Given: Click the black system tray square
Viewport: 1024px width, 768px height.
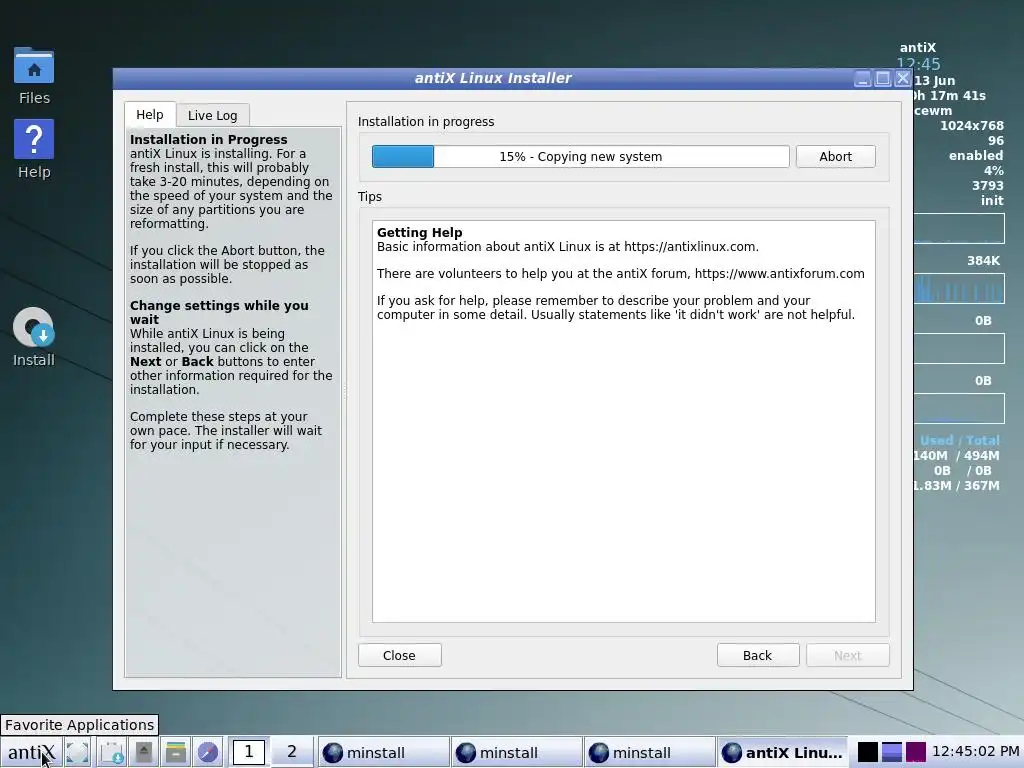Looking at the screenshot, I should 867,752.
